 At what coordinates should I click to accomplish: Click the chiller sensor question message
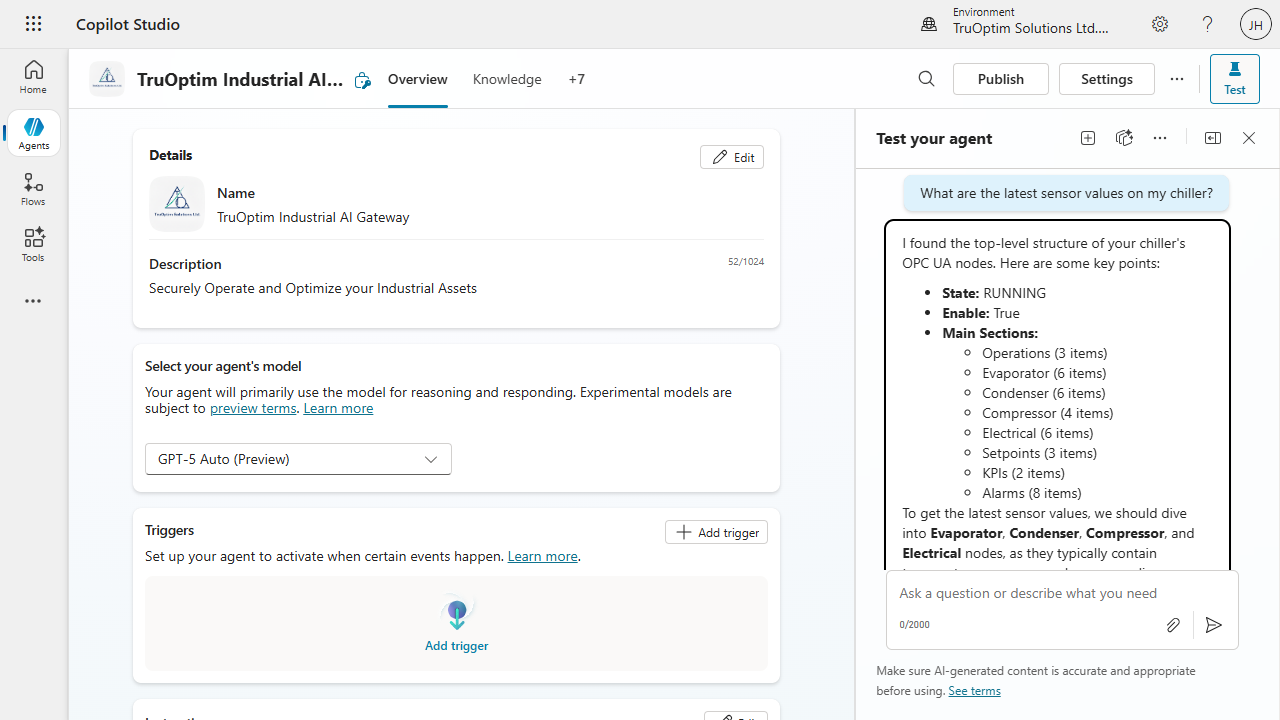tap(1066, 193)
